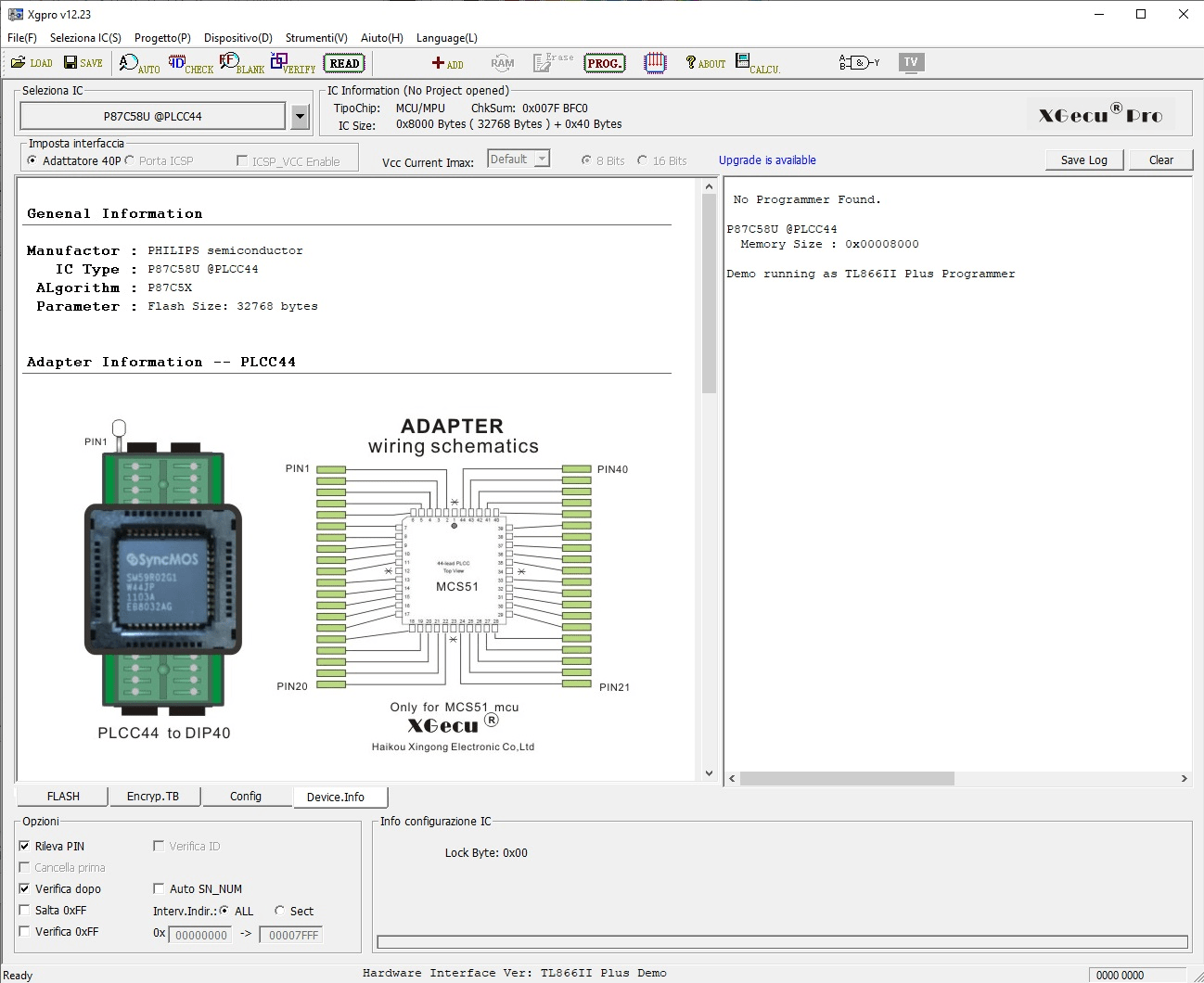Screen dimensions: 1204x983
Task: Click the log scroll right arrow
Action: (1184, 779)
